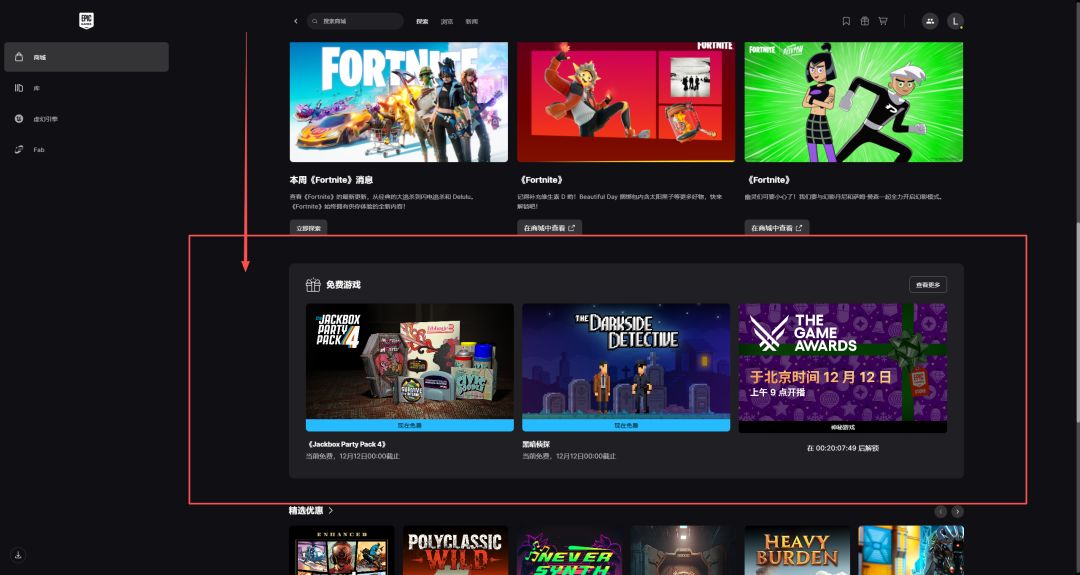This screenshot has width=1080, height=575.
Task: Go to next featured deals page
Action: pos(957,512)
